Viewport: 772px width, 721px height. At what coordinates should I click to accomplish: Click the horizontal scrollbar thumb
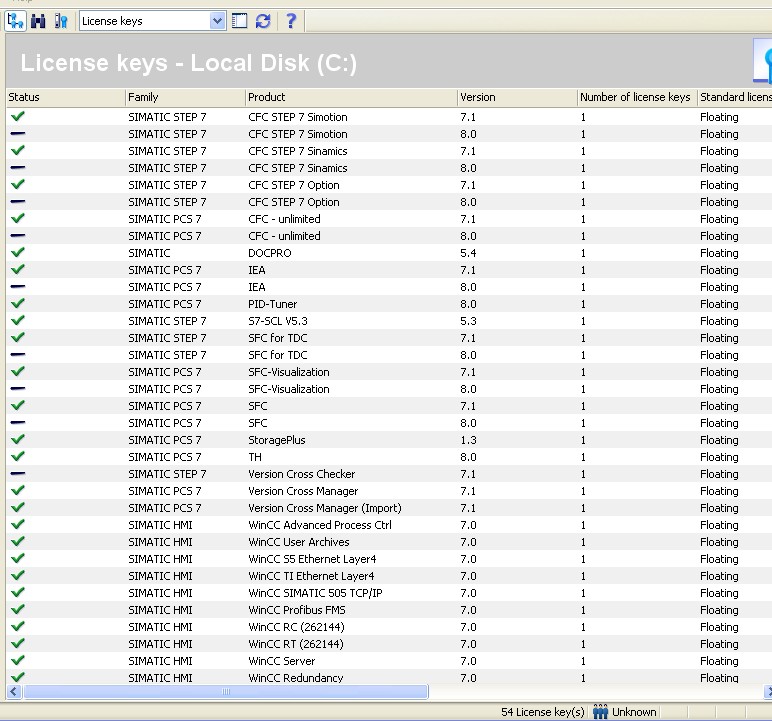point(226,691)
